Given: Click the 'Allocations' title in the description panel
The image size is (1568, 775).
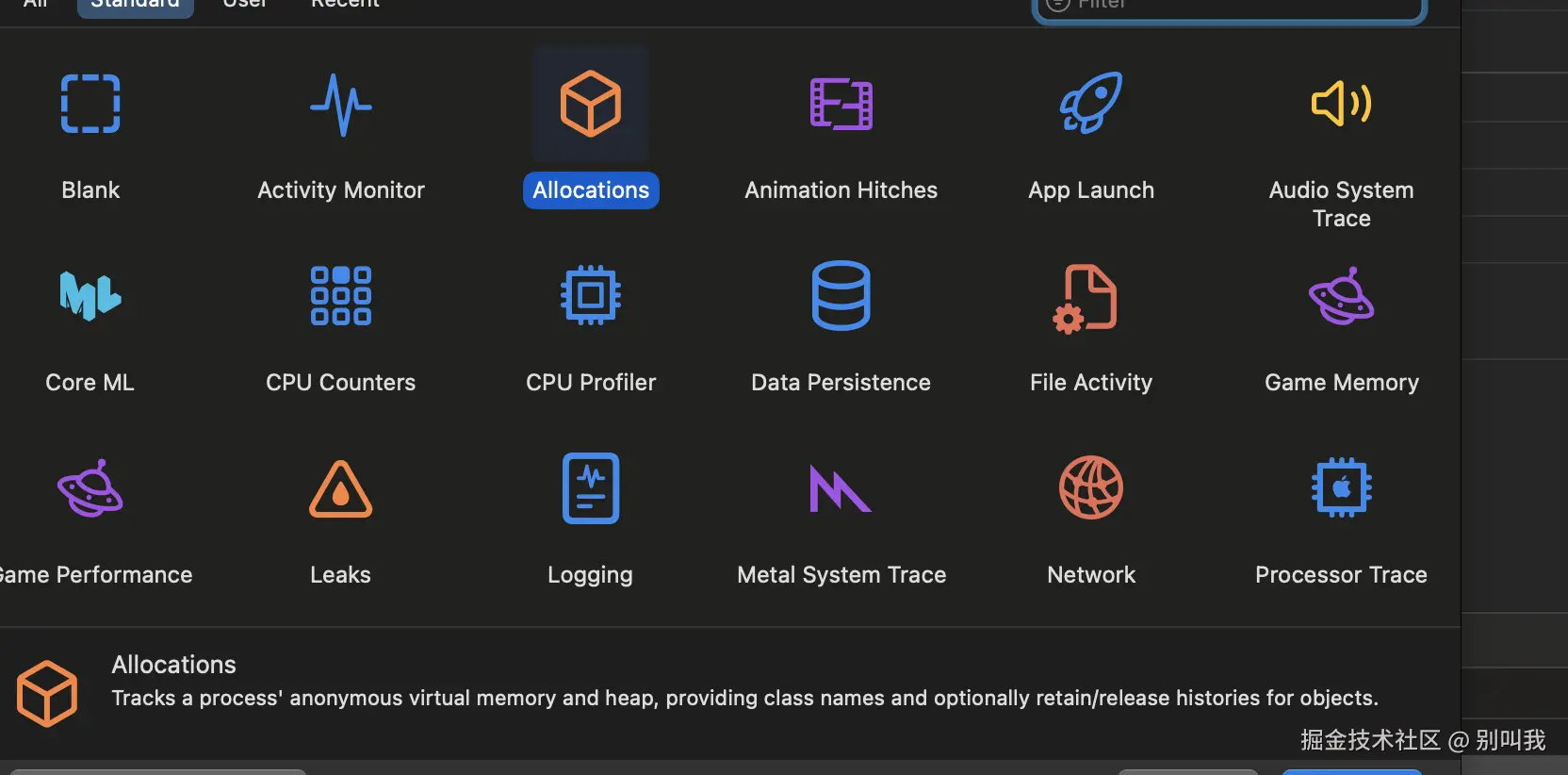Looking at the screenshot, I should coord(174,665).
